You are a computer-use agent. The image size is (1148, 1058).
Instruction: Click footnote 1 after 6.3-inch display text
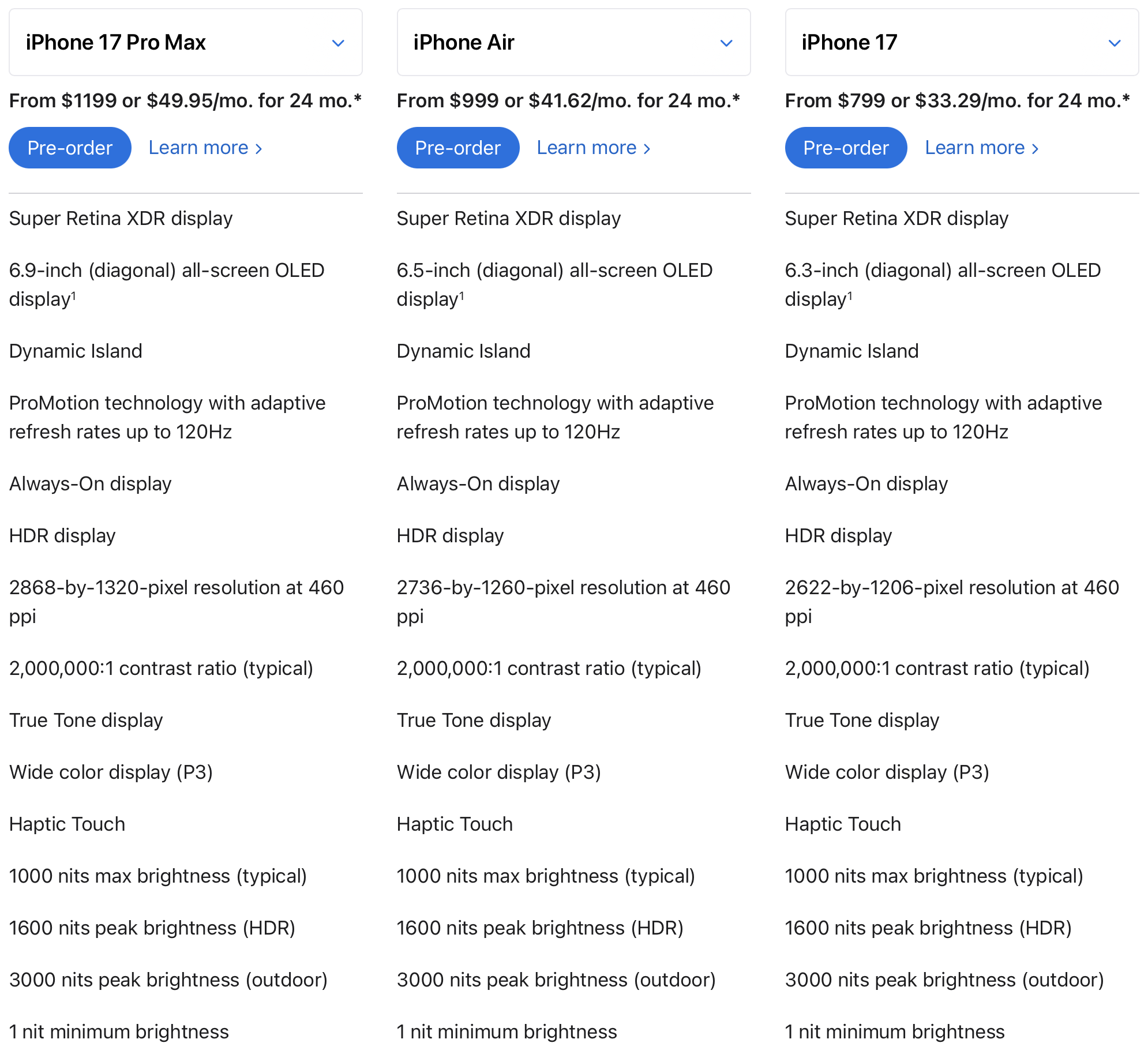850,295
